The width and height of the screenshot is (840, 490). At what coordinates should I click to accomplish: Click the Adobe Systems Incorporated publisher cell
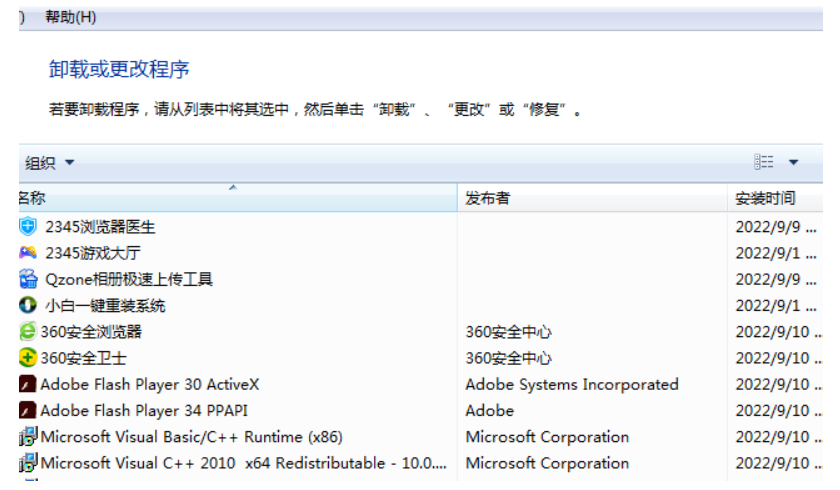[572, 384]
